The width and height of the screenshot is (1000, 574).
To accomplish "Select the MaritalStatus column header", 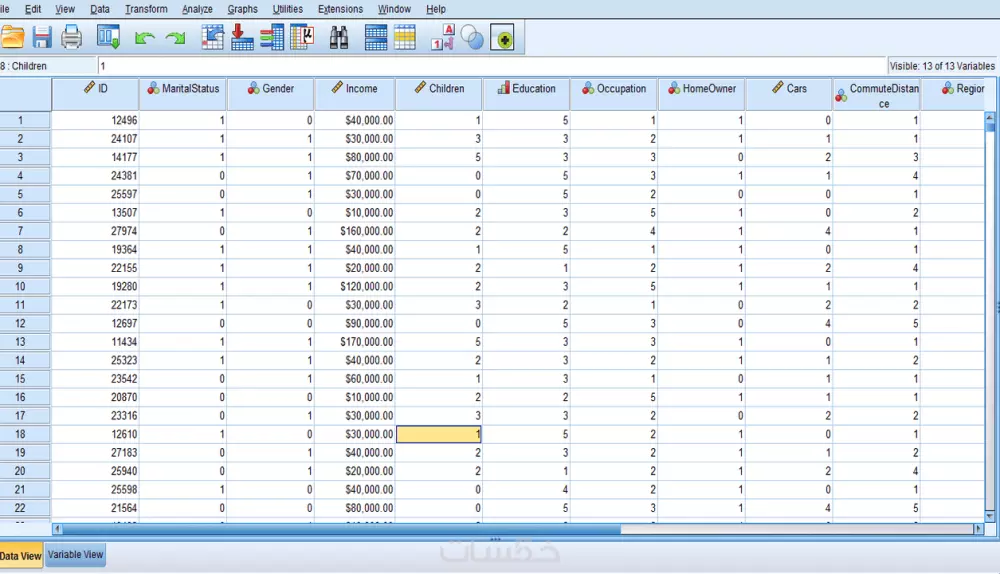I will (x=183, y=94).
